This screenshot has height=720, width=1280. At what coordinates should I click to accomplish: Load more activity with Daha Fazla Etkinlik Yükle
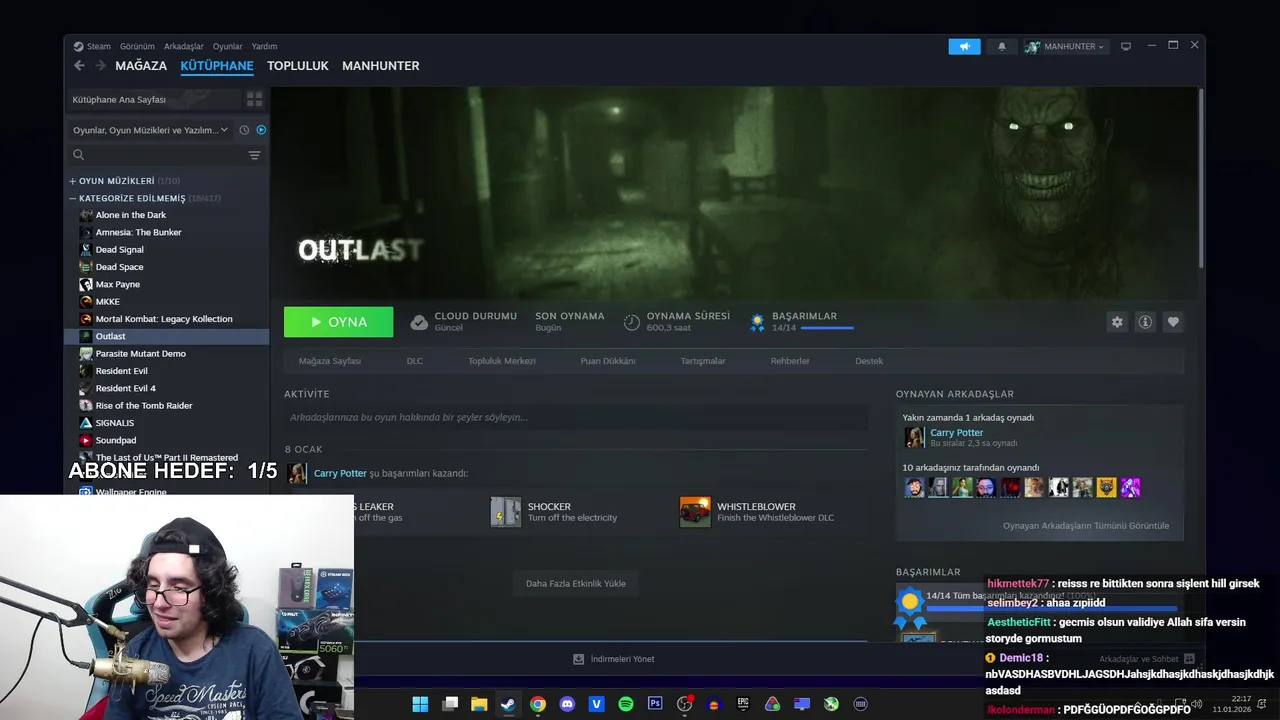coord(576,583)
